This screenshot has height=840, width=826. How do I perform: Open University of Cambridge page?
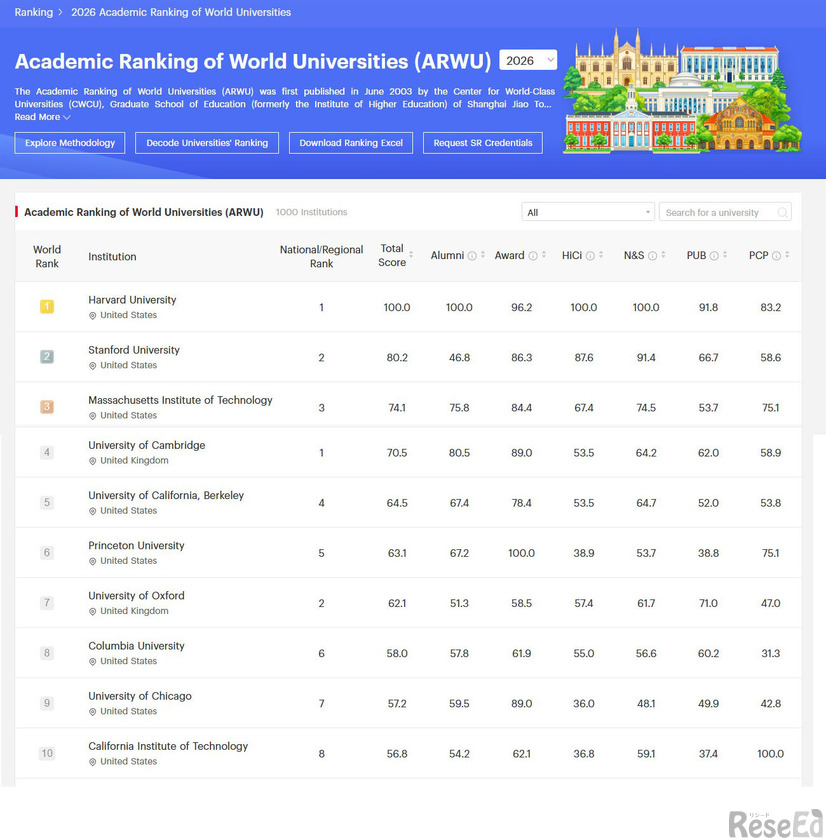pyautogui.click(x=147, y=445)
